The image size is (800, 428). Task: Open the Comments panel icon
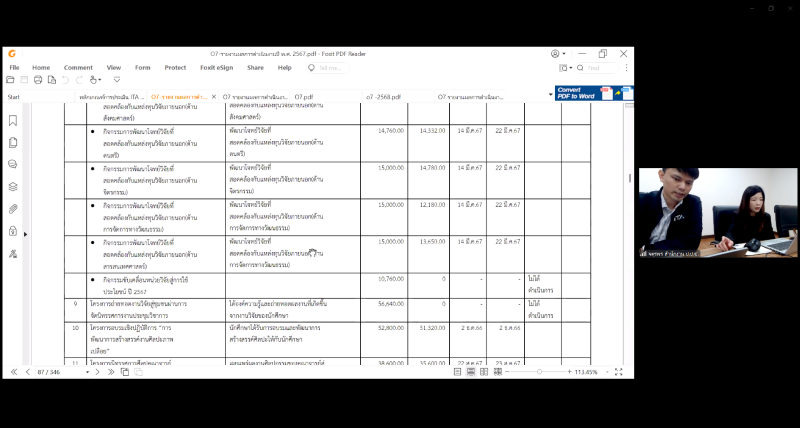point(13,164)
